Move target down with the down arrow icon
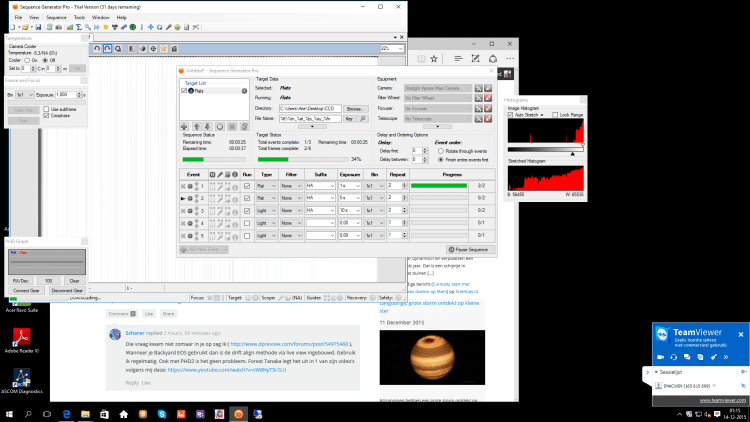 (x=208, y=127)
